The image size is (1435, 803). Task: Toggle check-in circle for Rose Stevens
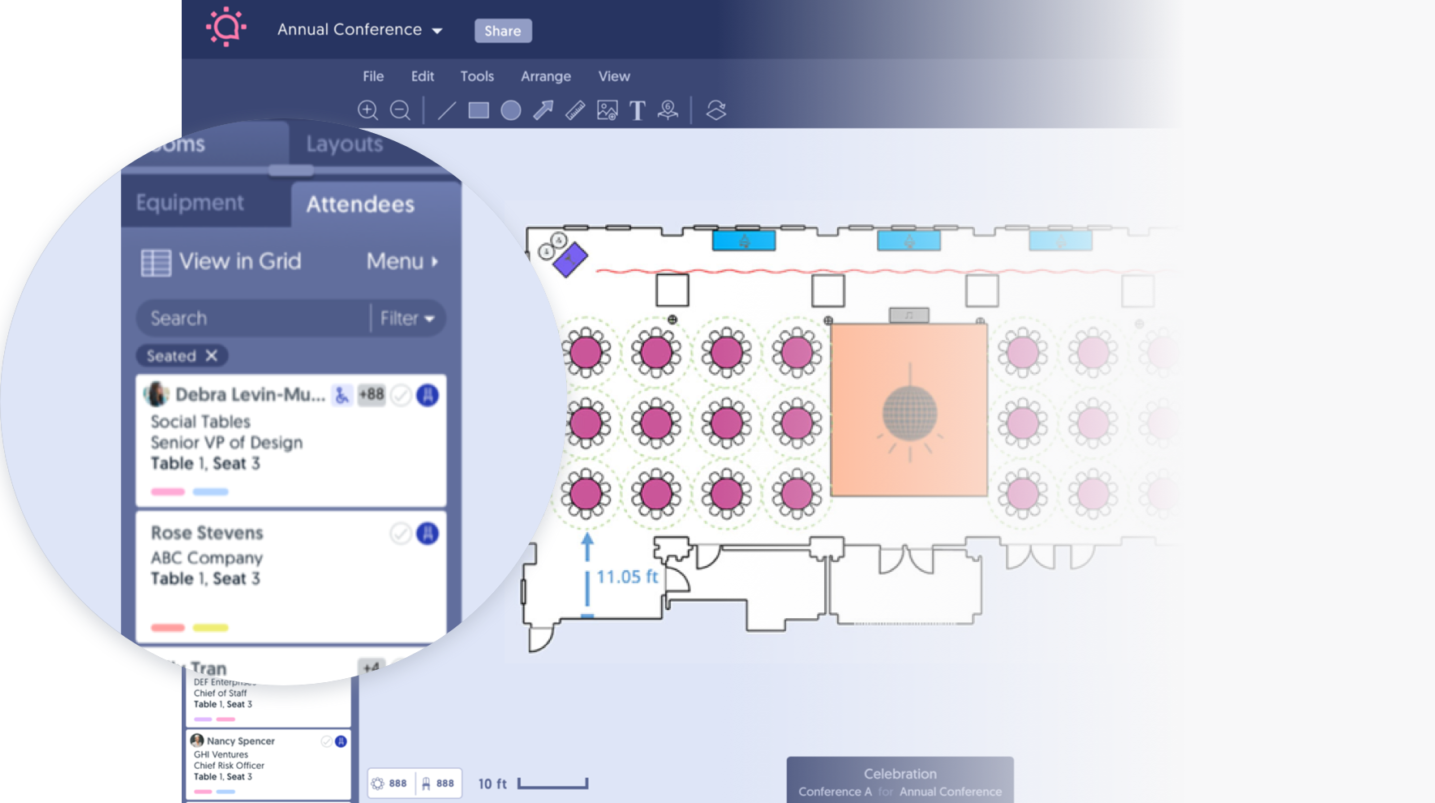[x=401, y=533]
